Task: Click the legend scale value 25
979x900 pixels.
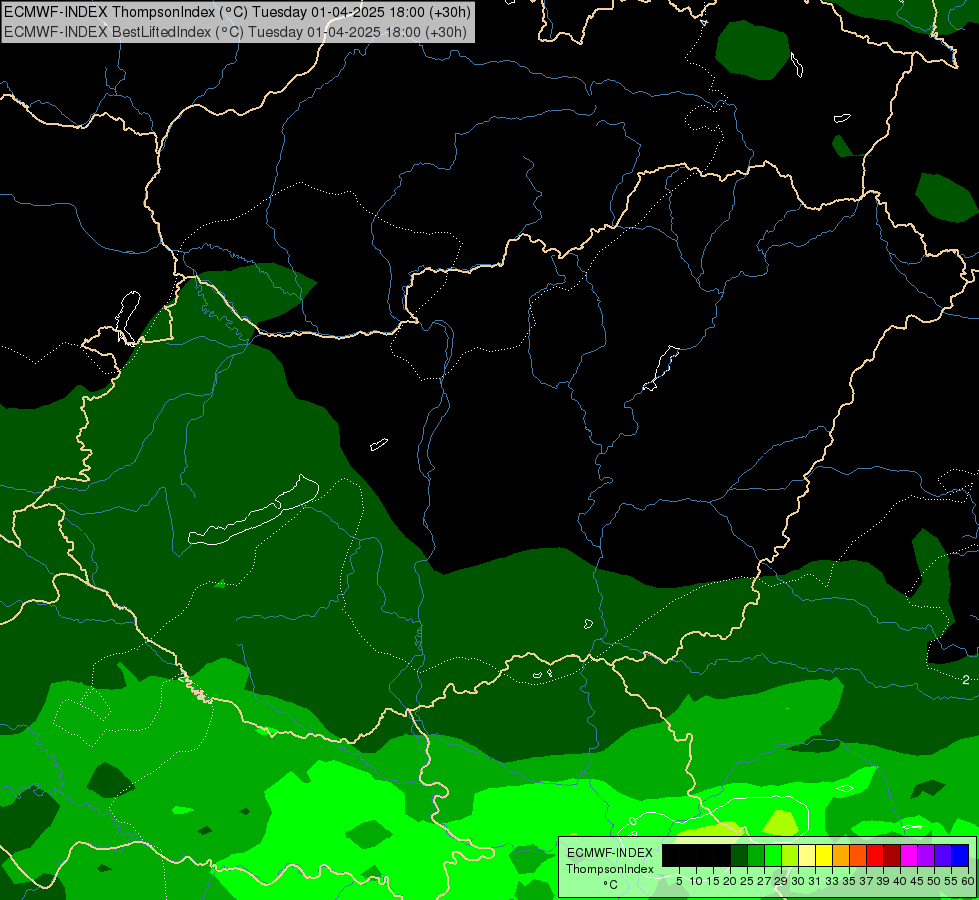Action: pyautogui.click(x=747, y=881)
